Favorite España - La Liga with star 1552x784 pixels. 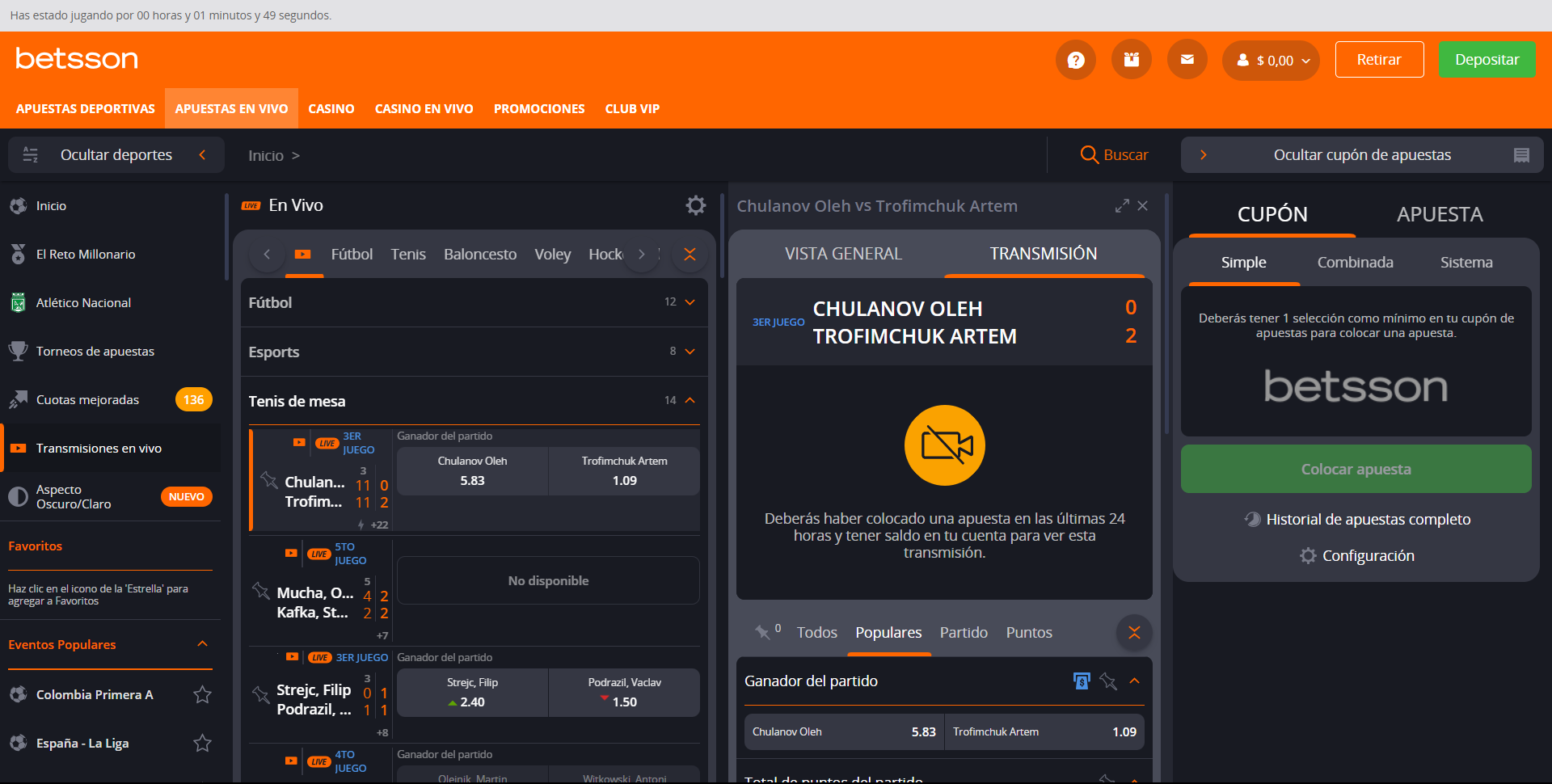click(202, 744)
